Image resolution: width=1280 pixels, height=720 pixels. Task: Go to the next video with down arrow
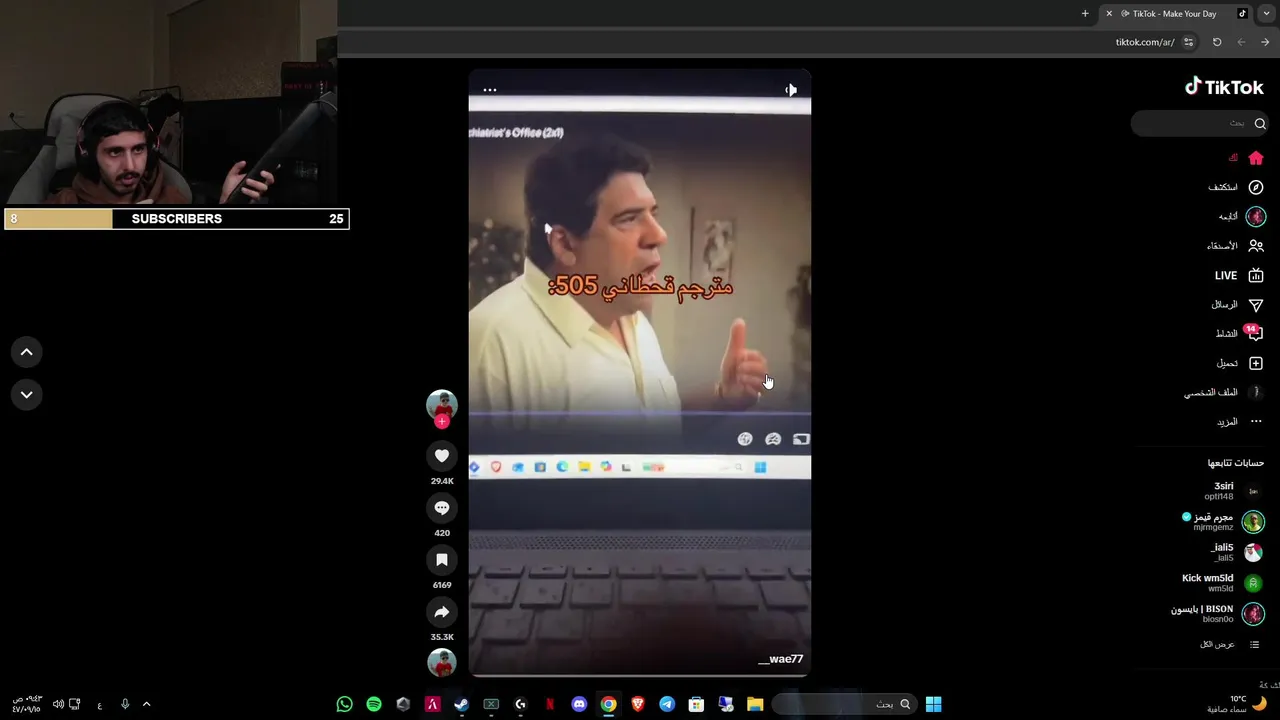[27, 395]
